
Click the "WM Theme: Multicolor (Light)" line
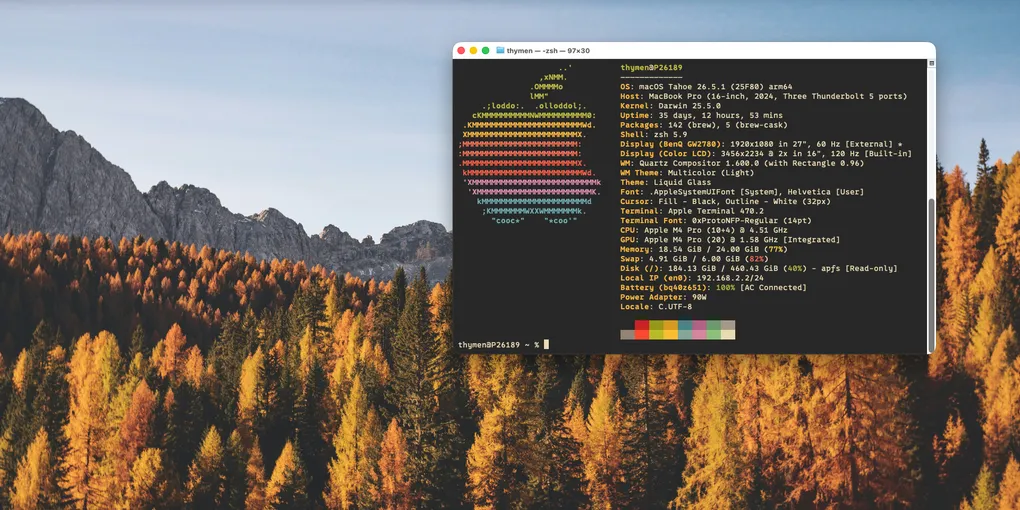(x=687, y=172)
